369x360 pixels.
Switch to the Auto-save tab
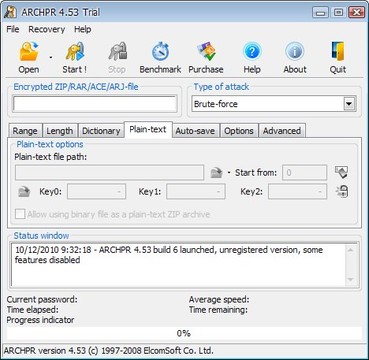pyautogui.click(x=195, y=131)
